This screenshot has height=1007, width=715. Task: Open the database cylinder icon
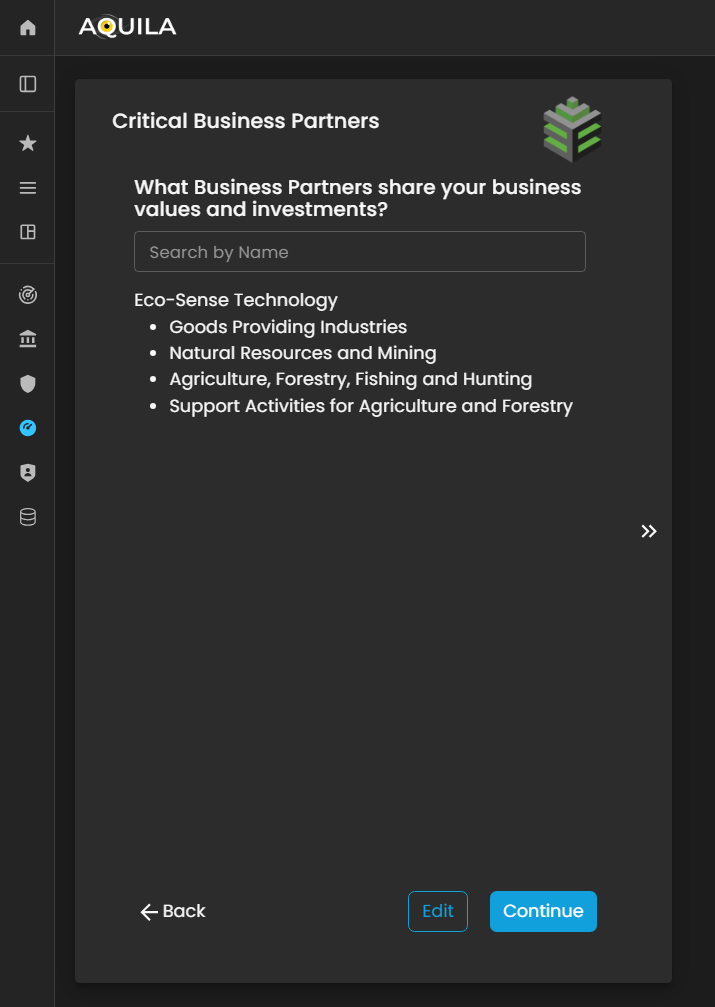click(x=28, y=517)
